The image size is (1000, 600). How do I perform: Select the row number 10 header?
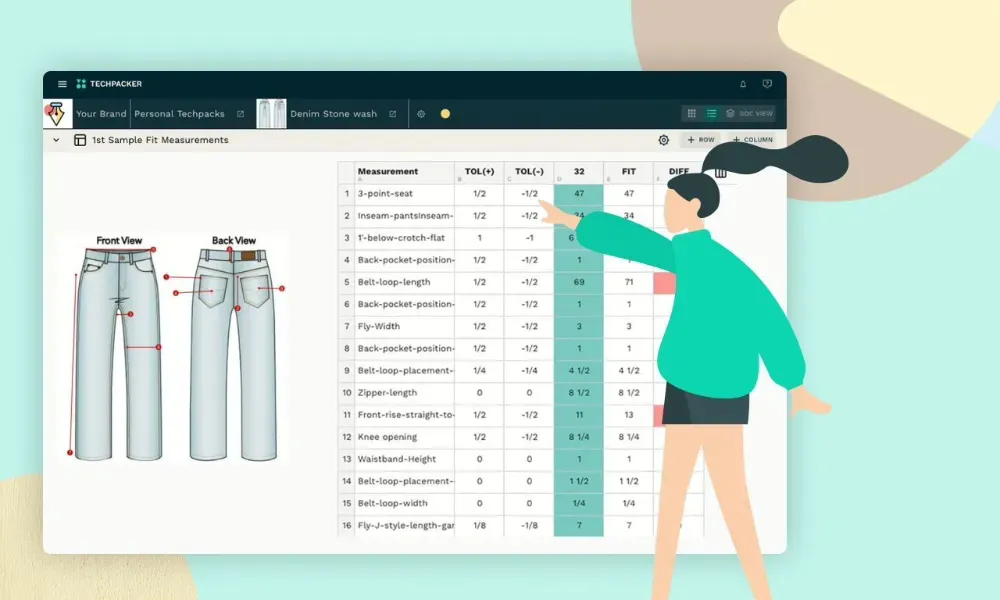[x=346, y=393]
